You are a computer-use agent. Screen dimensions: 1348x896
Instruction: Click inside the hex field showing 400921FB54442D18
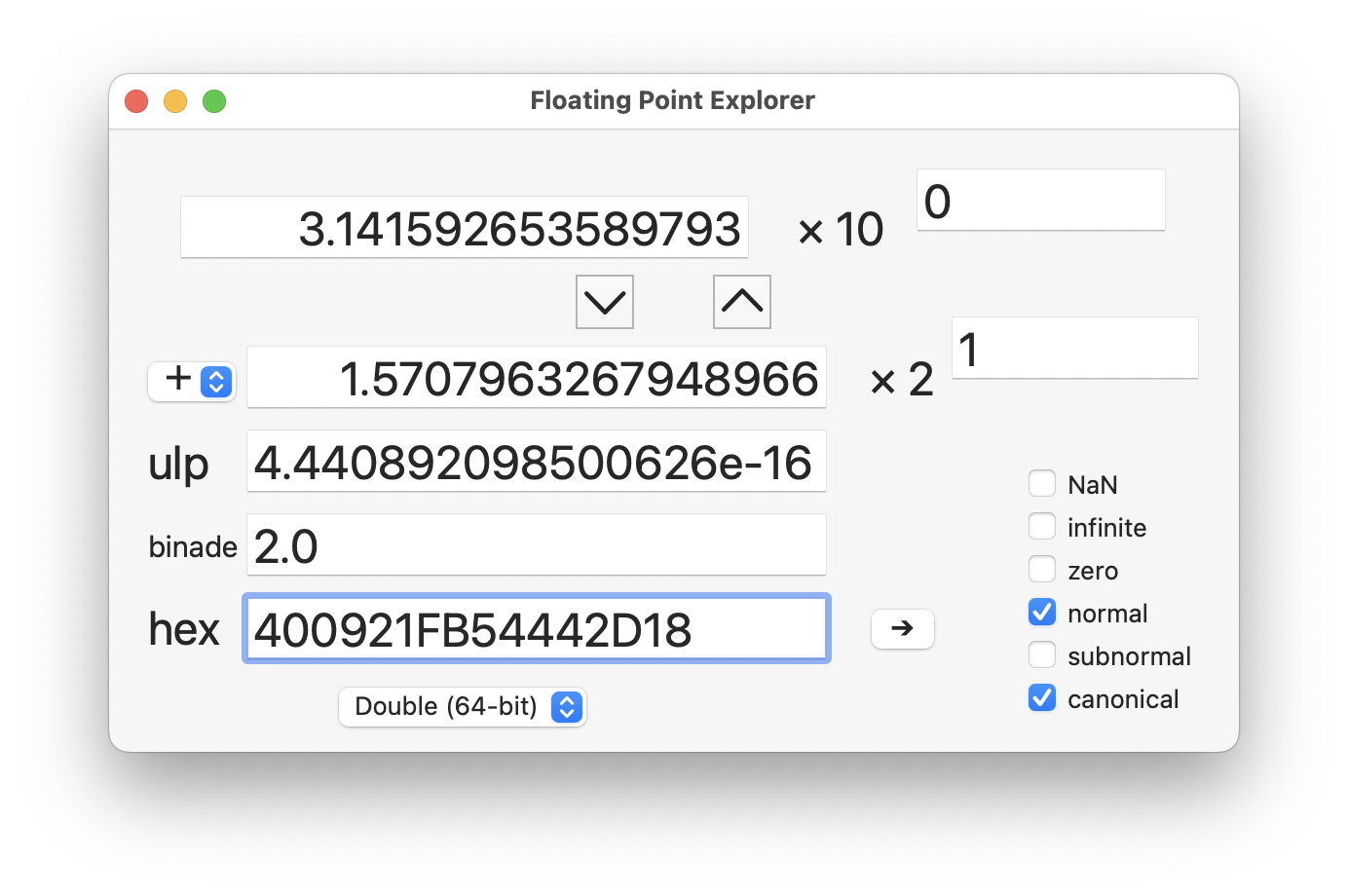pyautogui.click(x=536, y=629)
